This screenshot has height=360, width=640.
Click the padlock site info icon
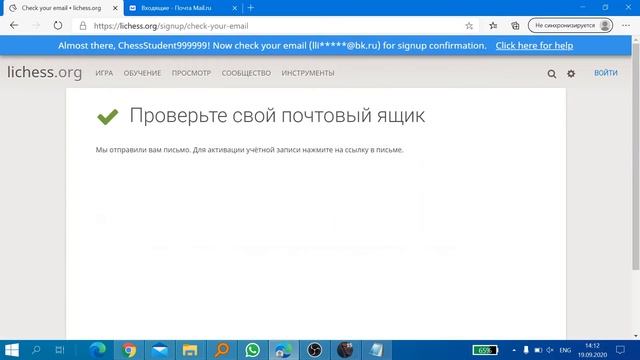click(83, 26)
